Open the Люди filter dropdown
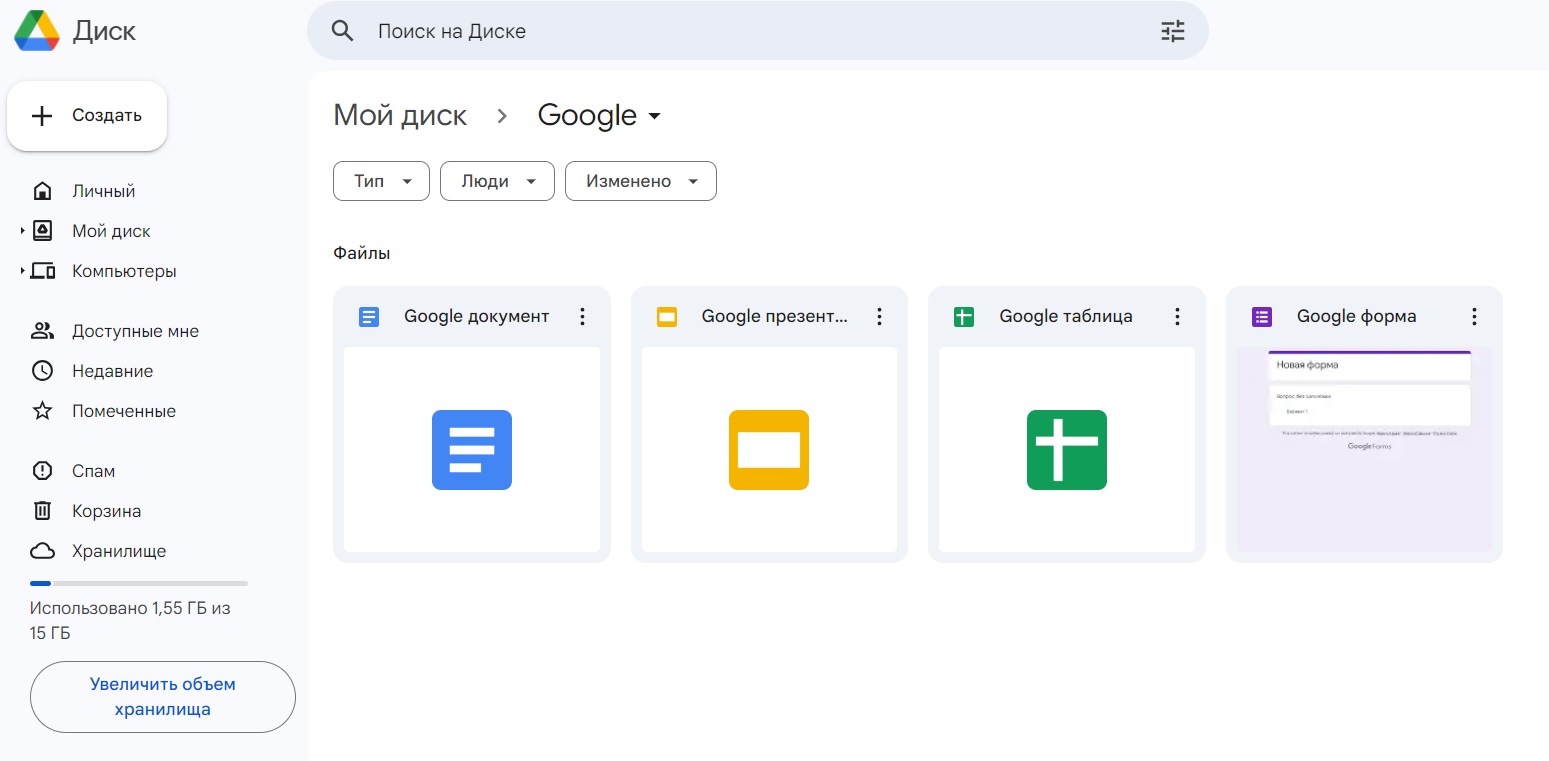Screen dimensions: 1549x761 tap(497, 181)
